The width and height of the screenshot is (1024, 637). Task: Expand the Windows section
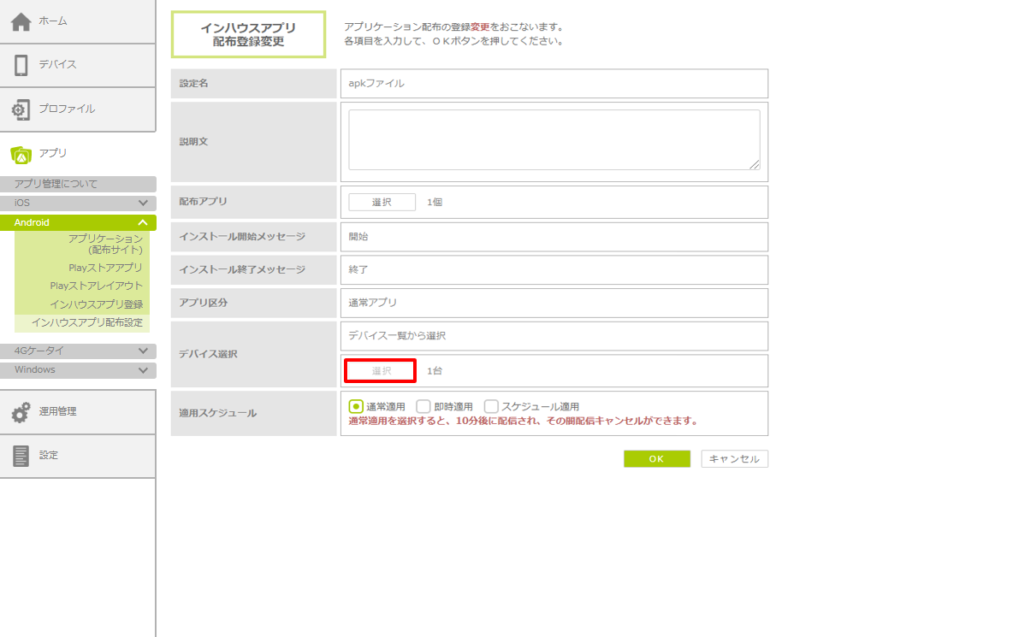144,370
